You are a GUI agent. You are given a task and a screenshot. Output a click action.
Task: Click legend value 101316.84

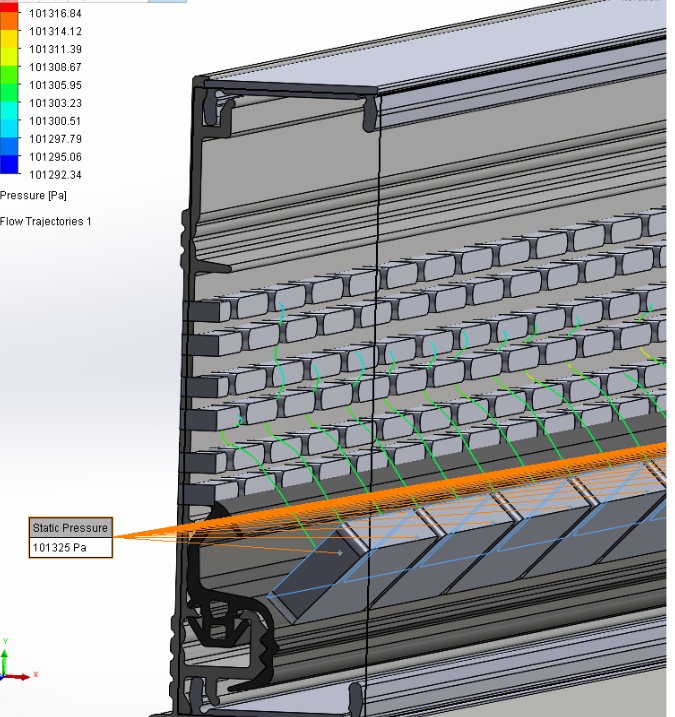coord(55,13)
